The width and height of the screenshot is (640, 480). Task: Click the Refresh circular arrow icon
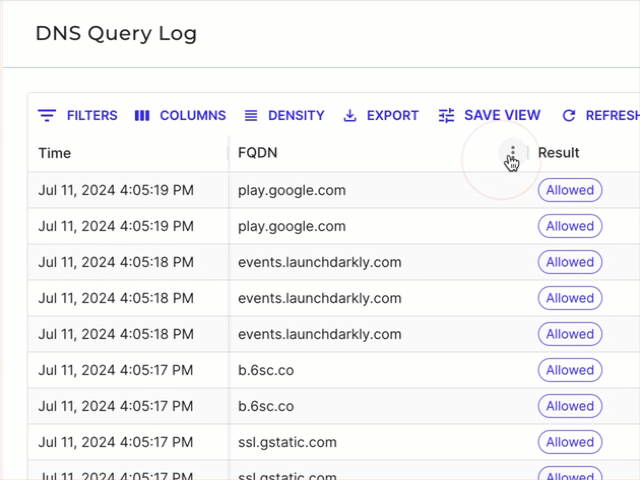click(x=569, y=116)
